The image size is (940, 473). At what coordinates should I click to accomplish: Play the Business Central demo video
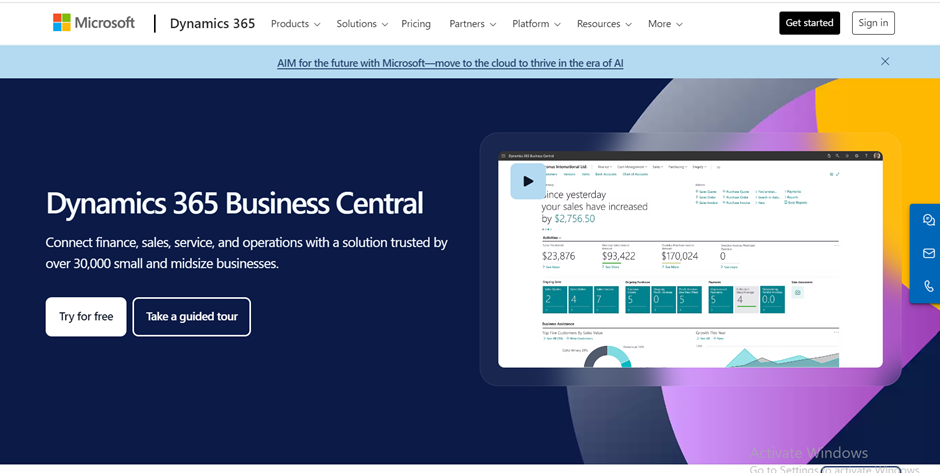(x=528, y=181)
